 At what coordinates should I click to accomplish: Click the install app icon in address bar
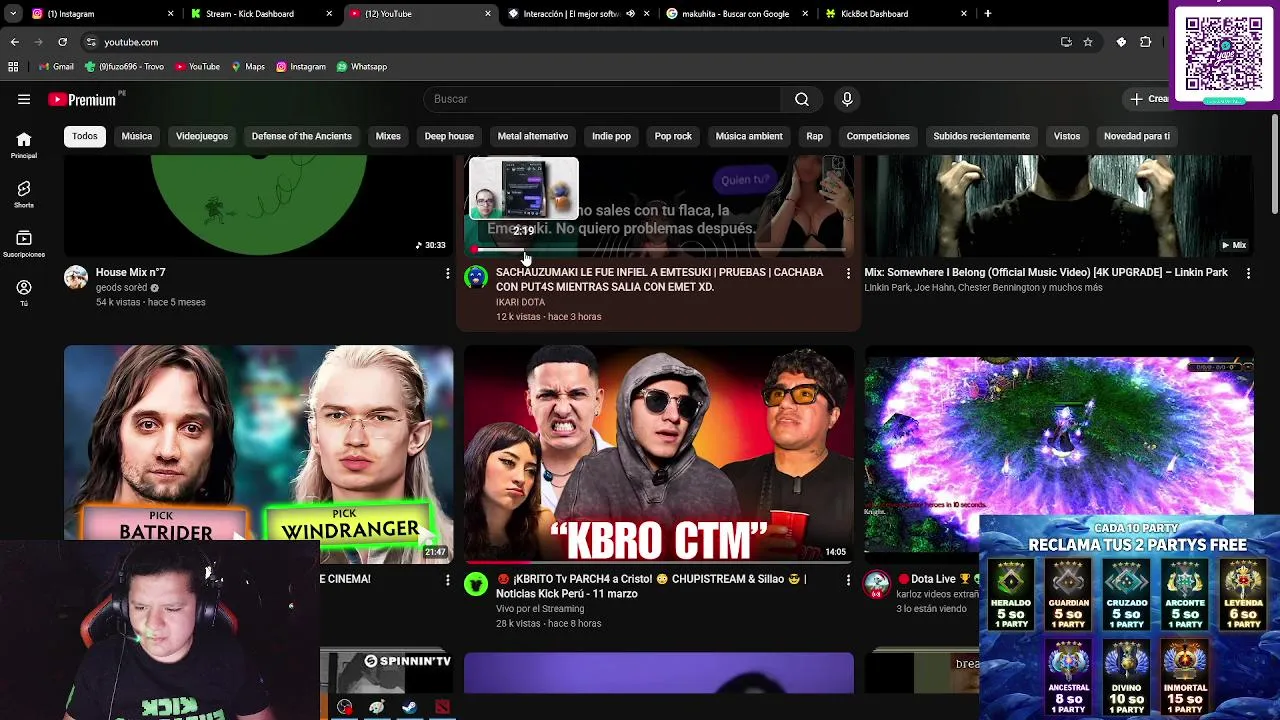[1066, 42]
